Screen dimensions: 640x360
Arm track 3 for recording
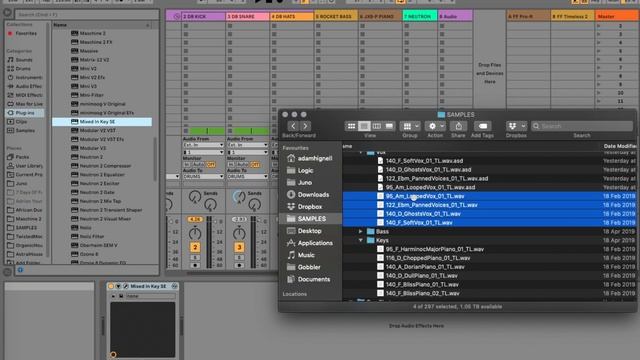239,265
